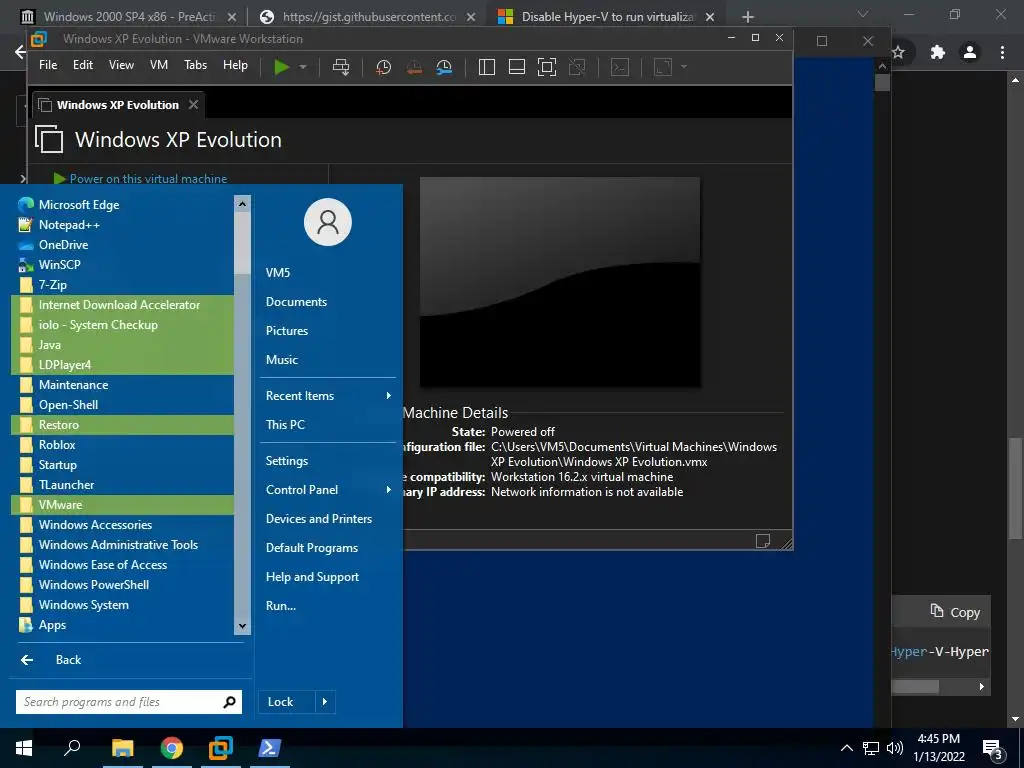Click the console view toolbar icon
Image resolution: width=1024 pixels, height=768 pixels.
coord(620,67)
